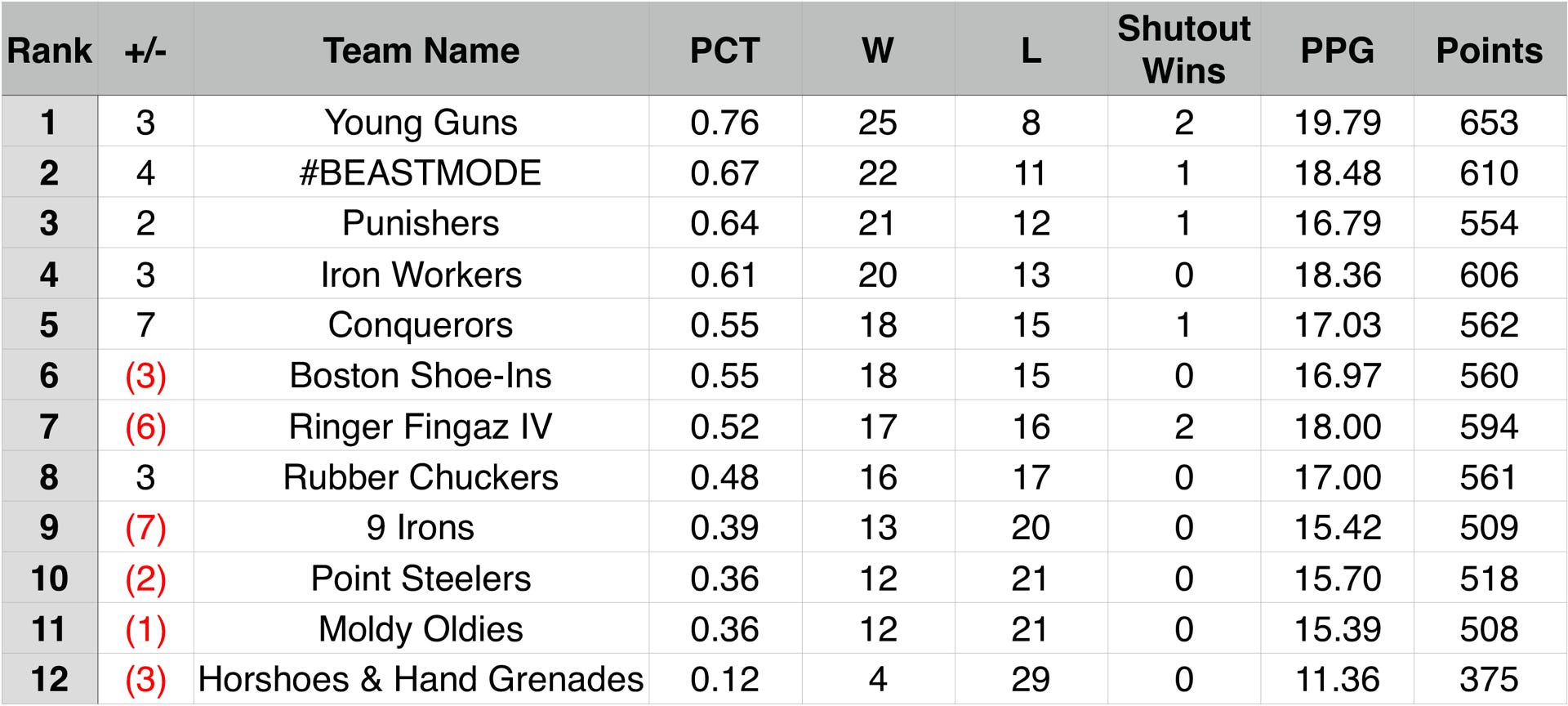1568x706 pixels.
Task: Select the Moldy Oldies team cell
Action: point(421,629)
